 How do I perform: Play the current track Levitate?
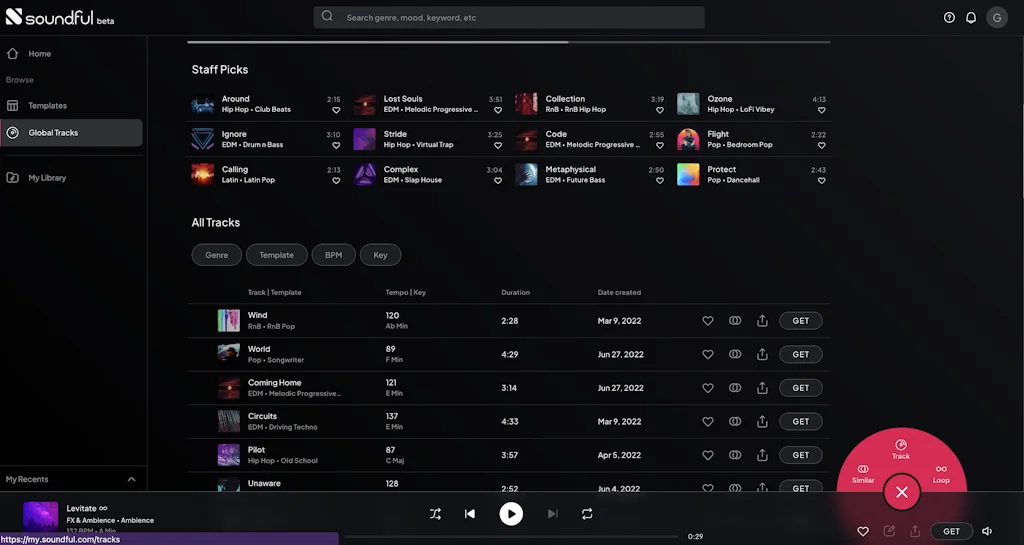511,514
